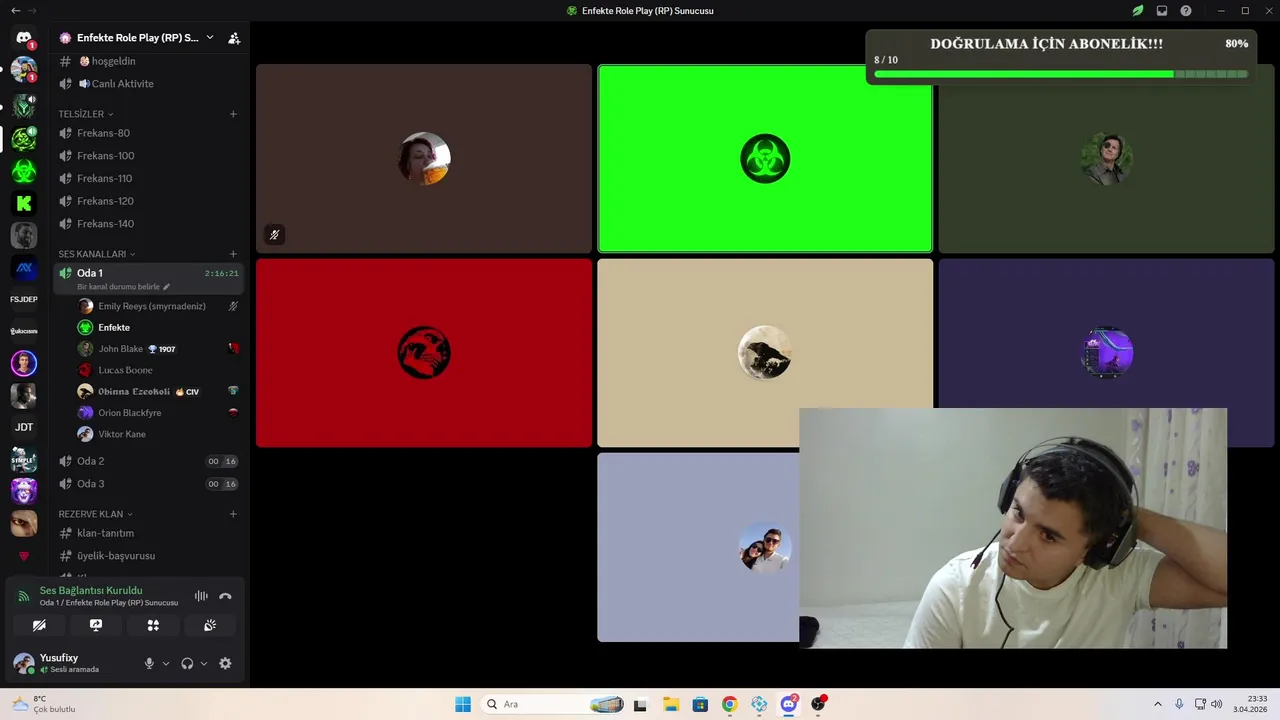Open Discord inbox in title bar
This screenshot has height=720, width=1280.
1162,11
